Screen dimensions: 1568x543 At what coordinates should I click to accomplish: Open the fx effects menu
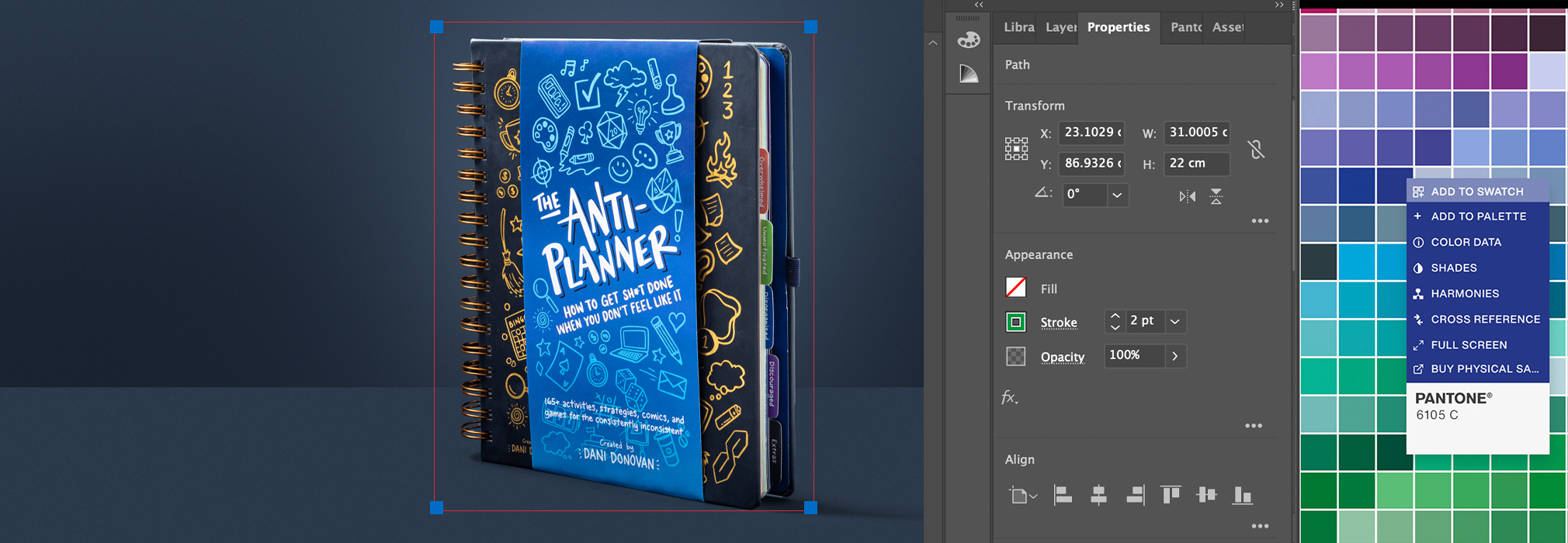[x=1009, y=398]
